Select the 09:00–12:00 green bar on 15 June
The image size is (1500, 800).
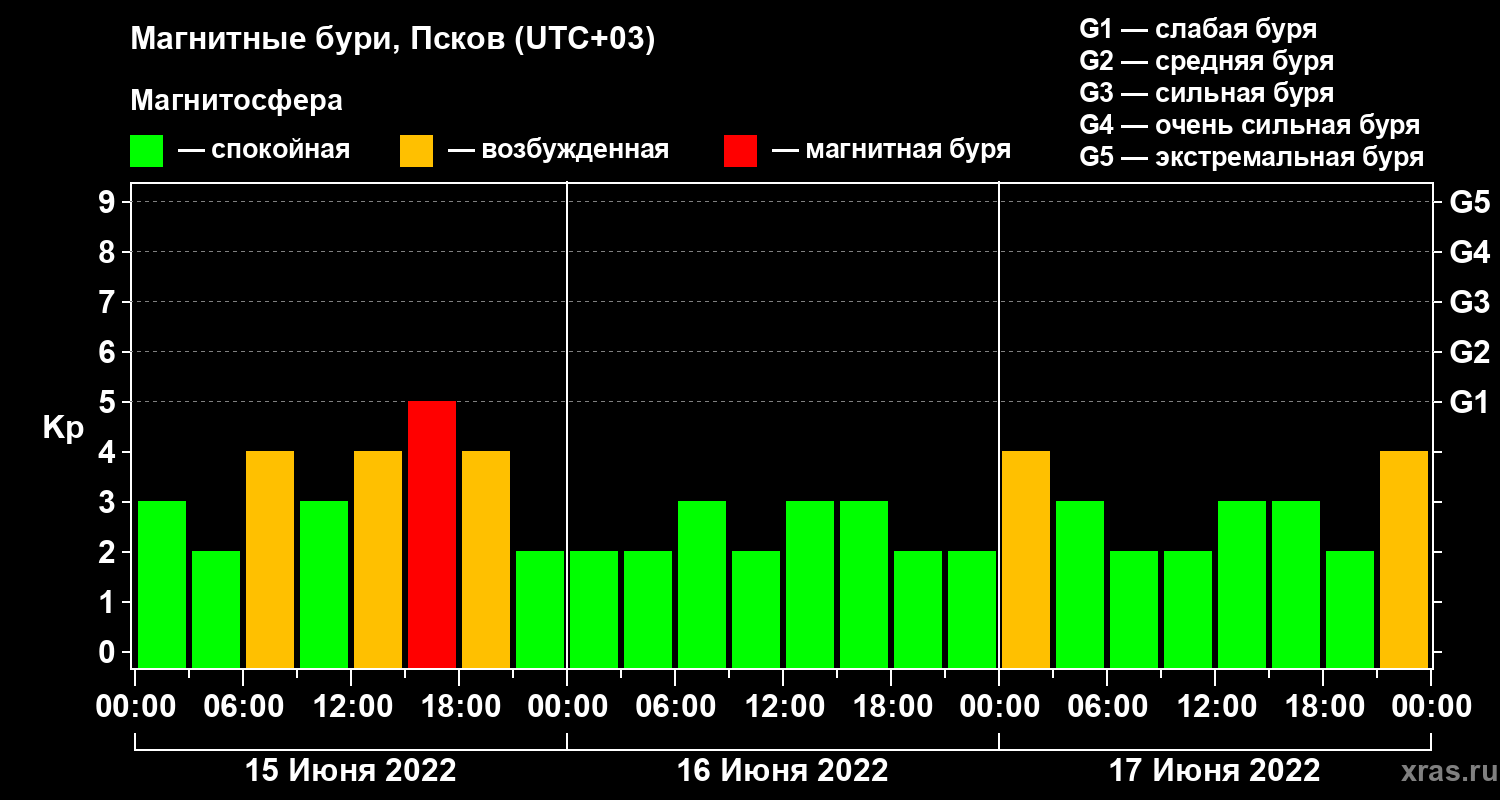point(324,585)
